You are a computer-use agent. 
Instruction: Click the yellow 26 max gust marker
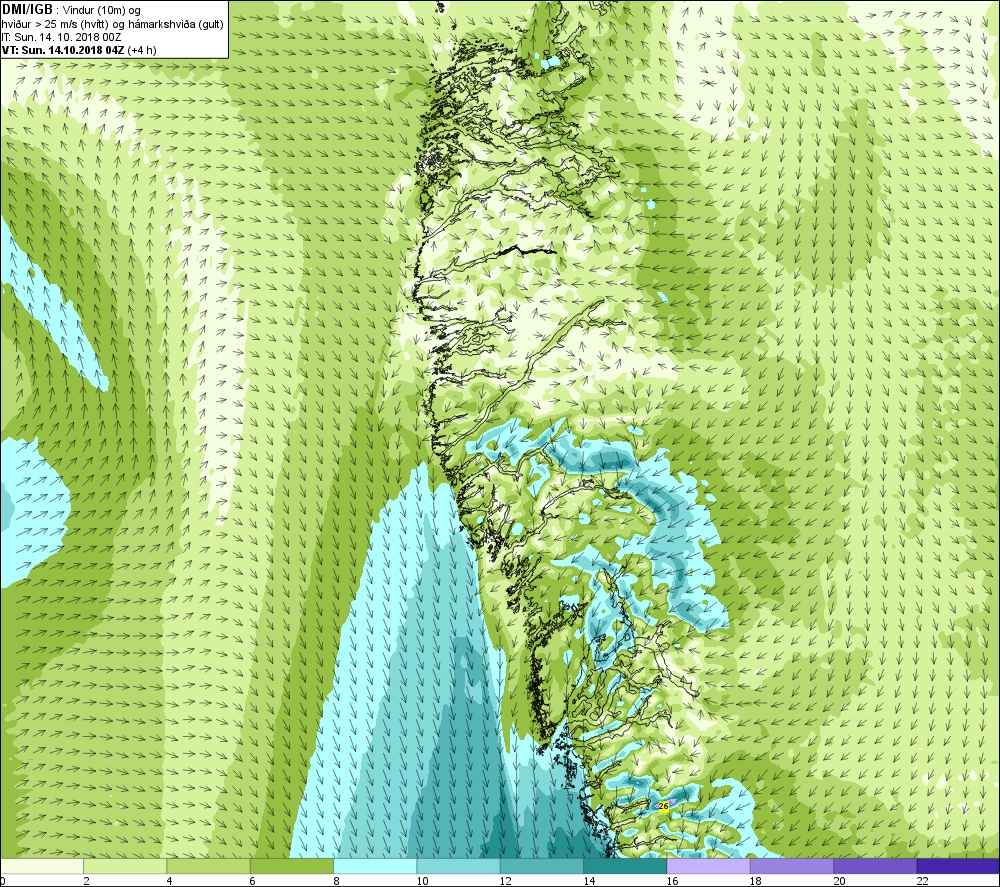(x=663, y=806)
